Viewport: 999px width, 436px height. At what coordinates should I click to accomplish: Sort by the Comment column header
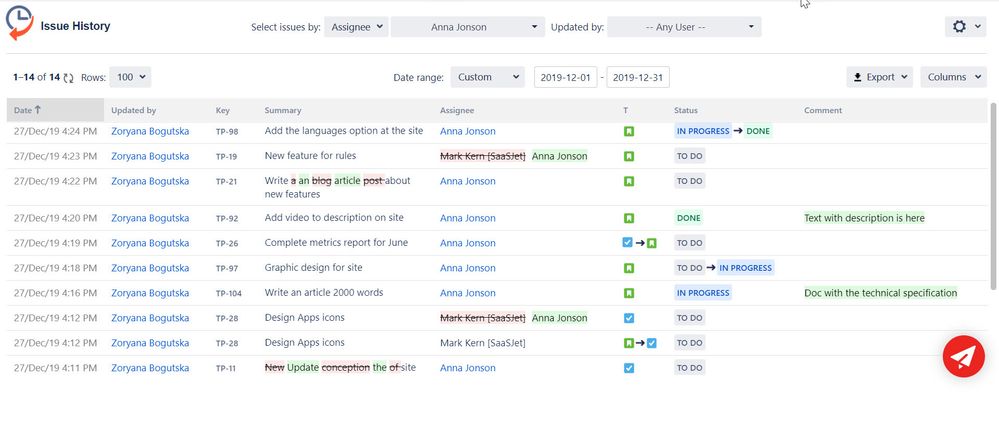coord(823,110)
